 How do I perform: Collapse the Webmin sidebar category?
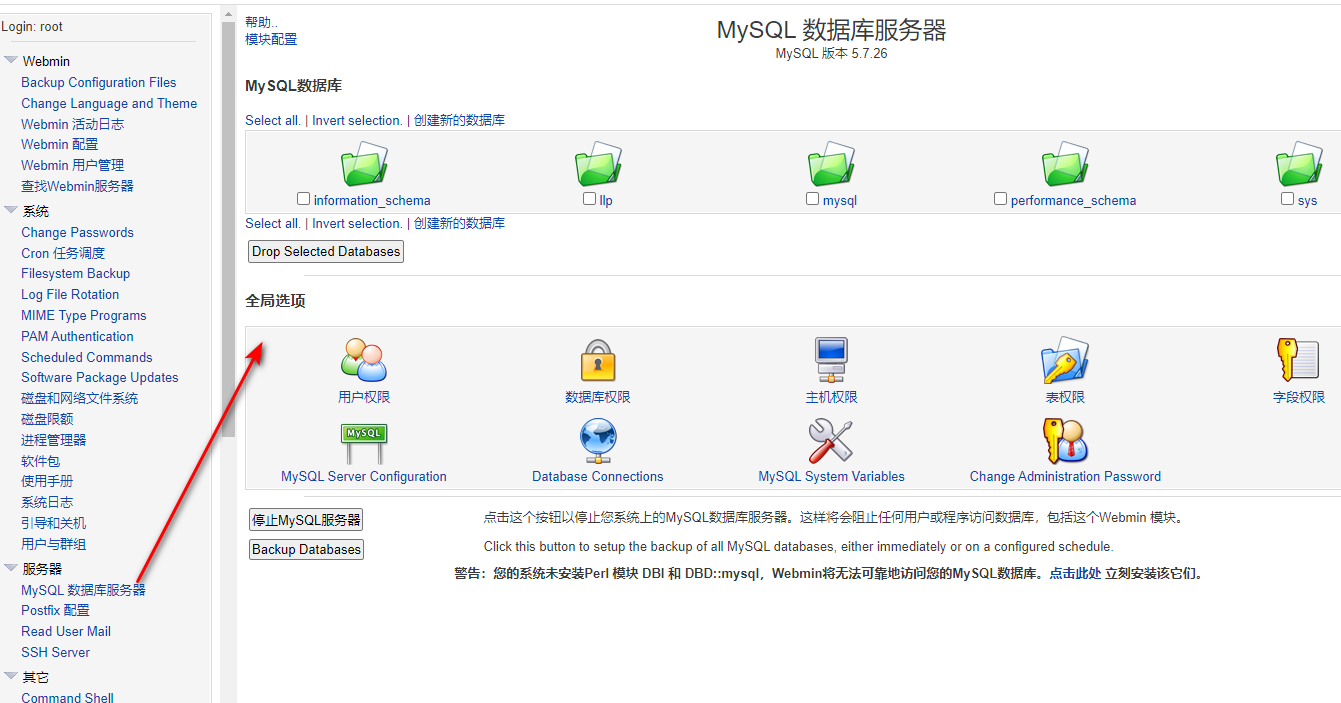11,60
